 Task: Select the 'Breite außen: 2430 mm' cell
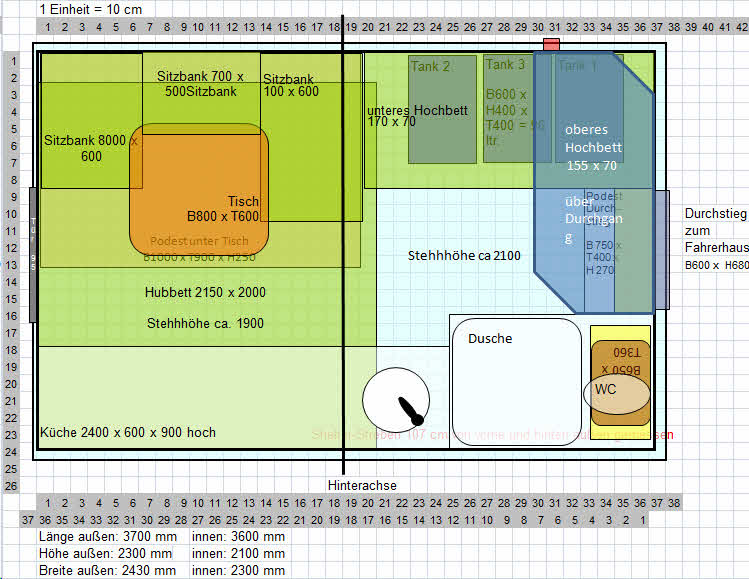tap(107, 570)
